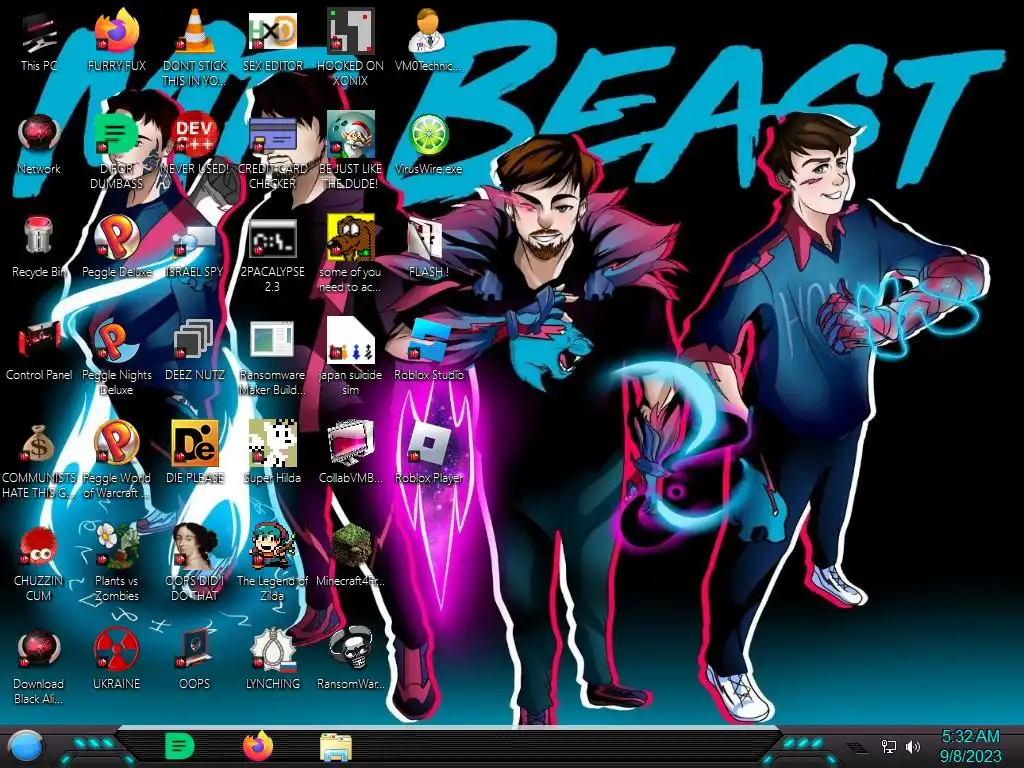Open the Start orb on the taskbar
This screenshot has height=768, width=1024.
pyautogui.click(x=26, y=747)
